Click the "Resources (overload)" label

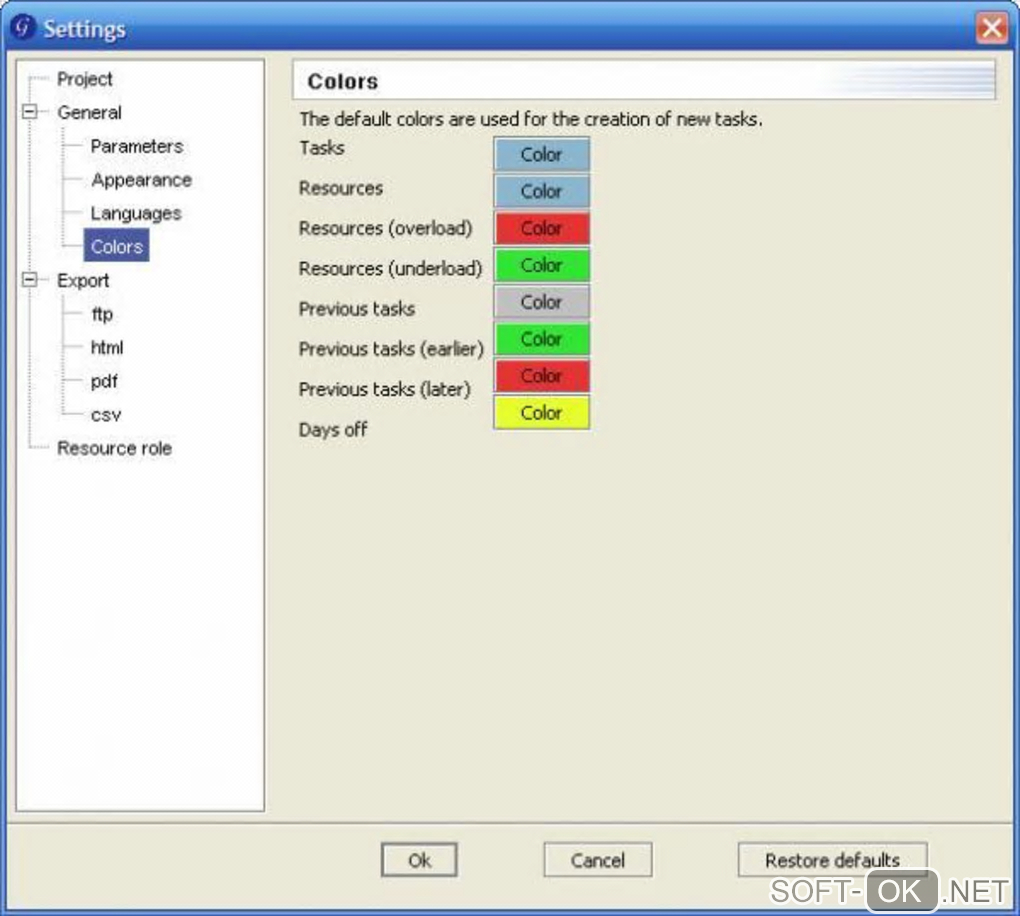point(386,228)
